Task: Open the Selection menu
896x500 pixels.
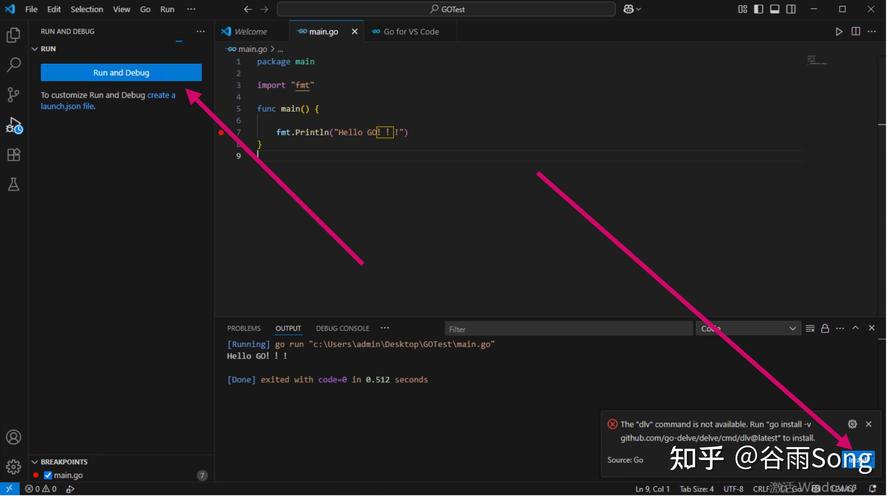Action: [87, 9]
